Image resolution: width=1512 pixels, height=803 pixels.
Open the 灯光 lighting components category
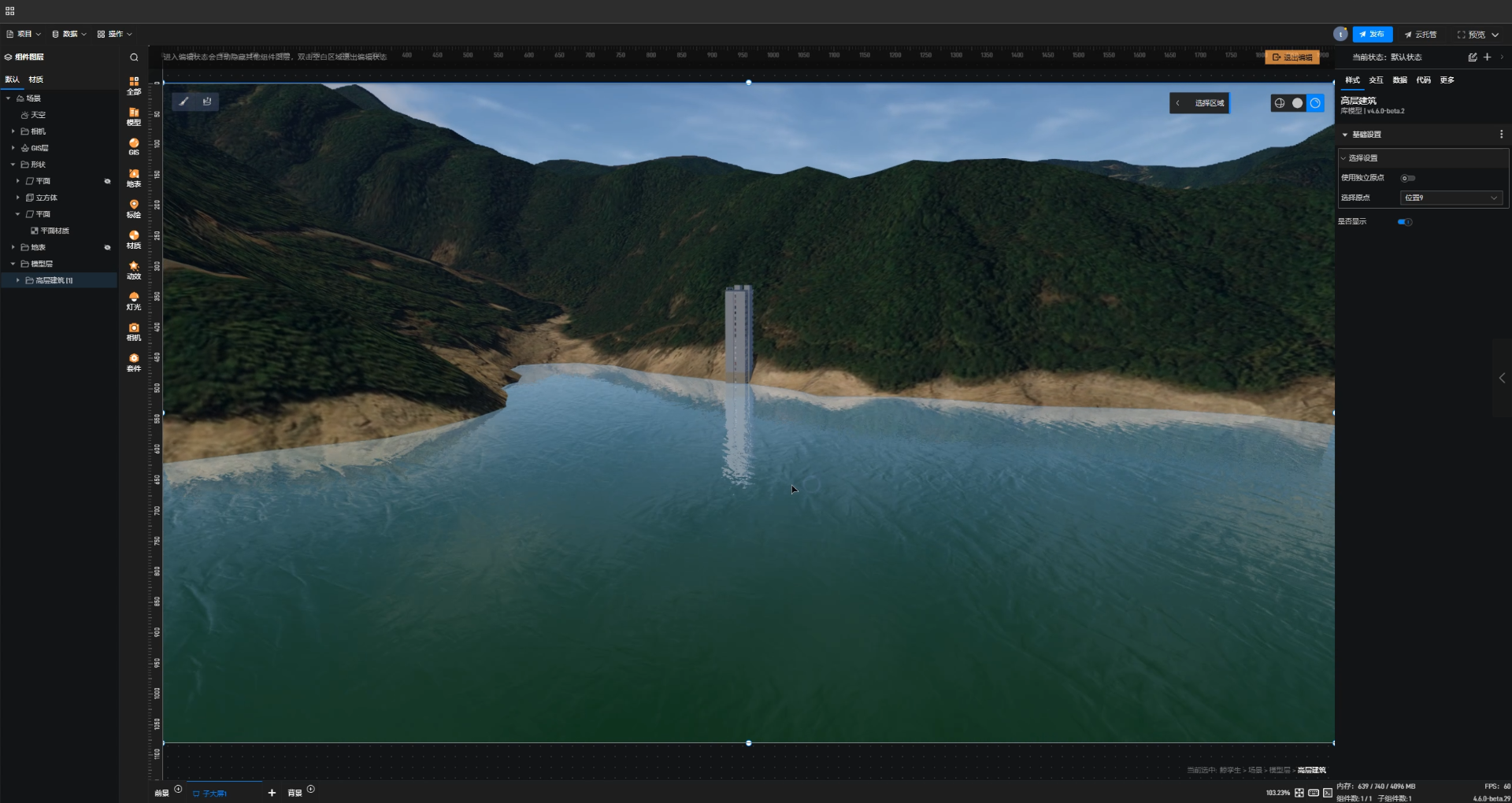tap(132, 301)
